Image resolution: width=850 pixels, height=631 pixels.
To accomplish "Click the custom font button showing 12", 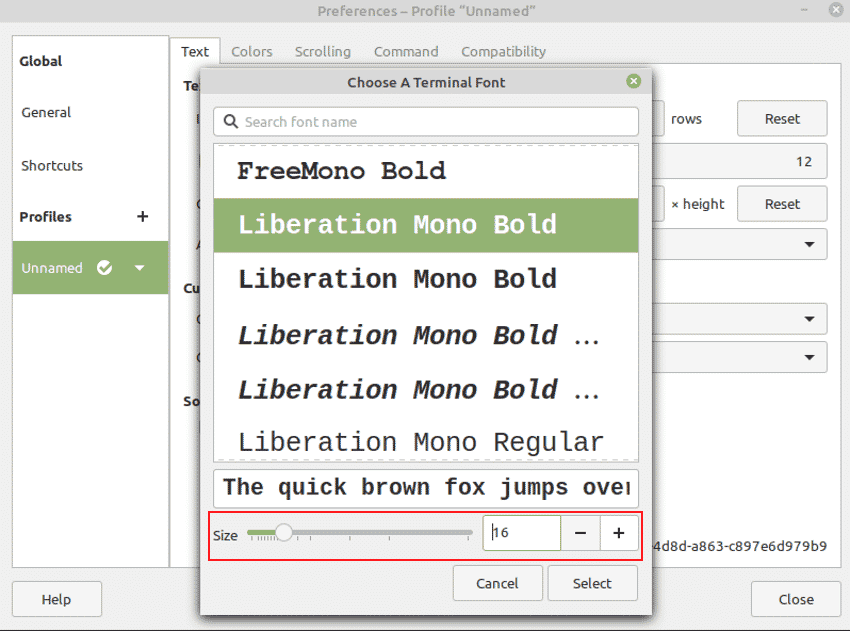I will [740, 161].
